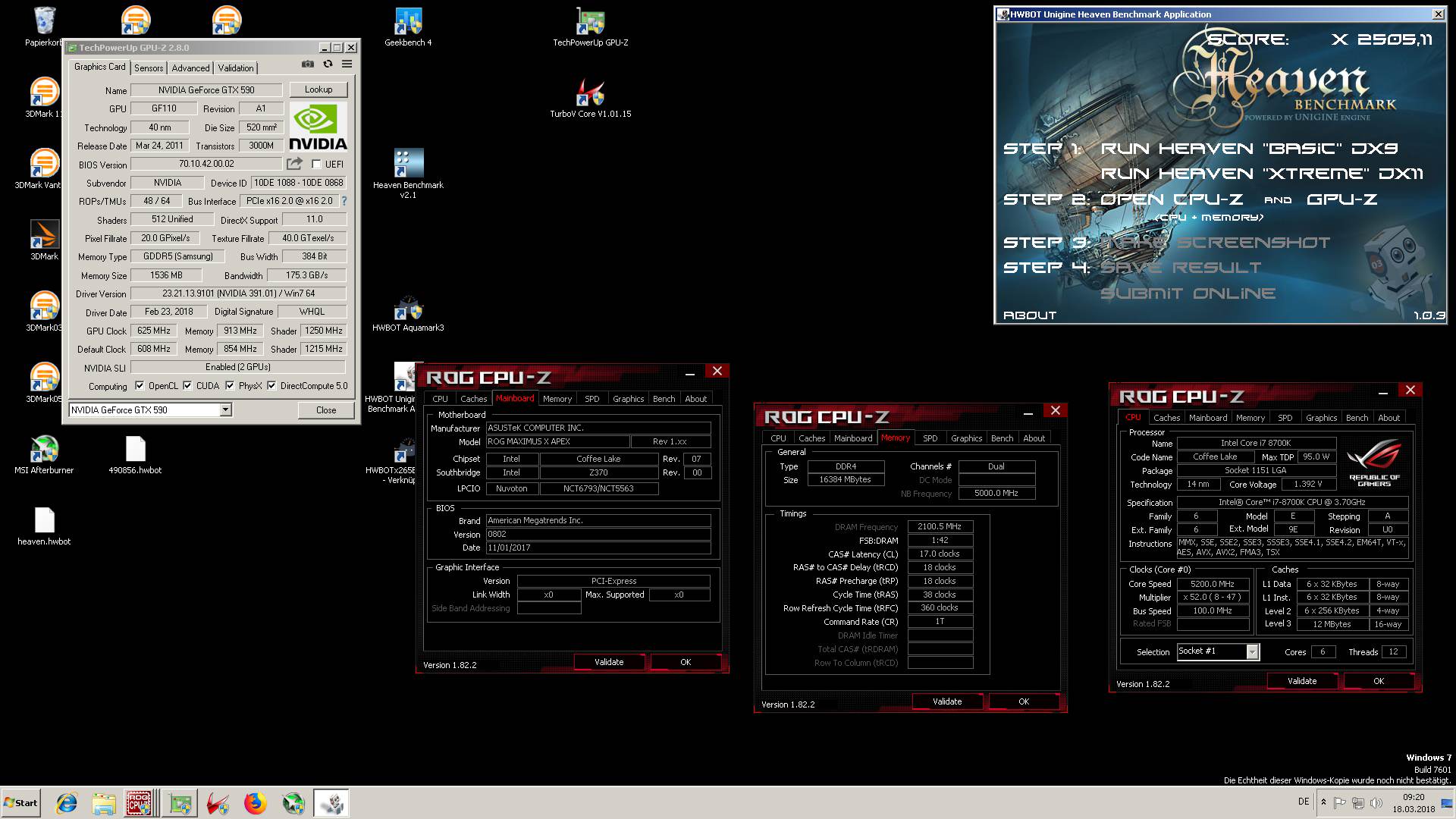Click the Close button in GPU-Z
This screenshot has width=1456, height=819.
[x=326, y=409]
